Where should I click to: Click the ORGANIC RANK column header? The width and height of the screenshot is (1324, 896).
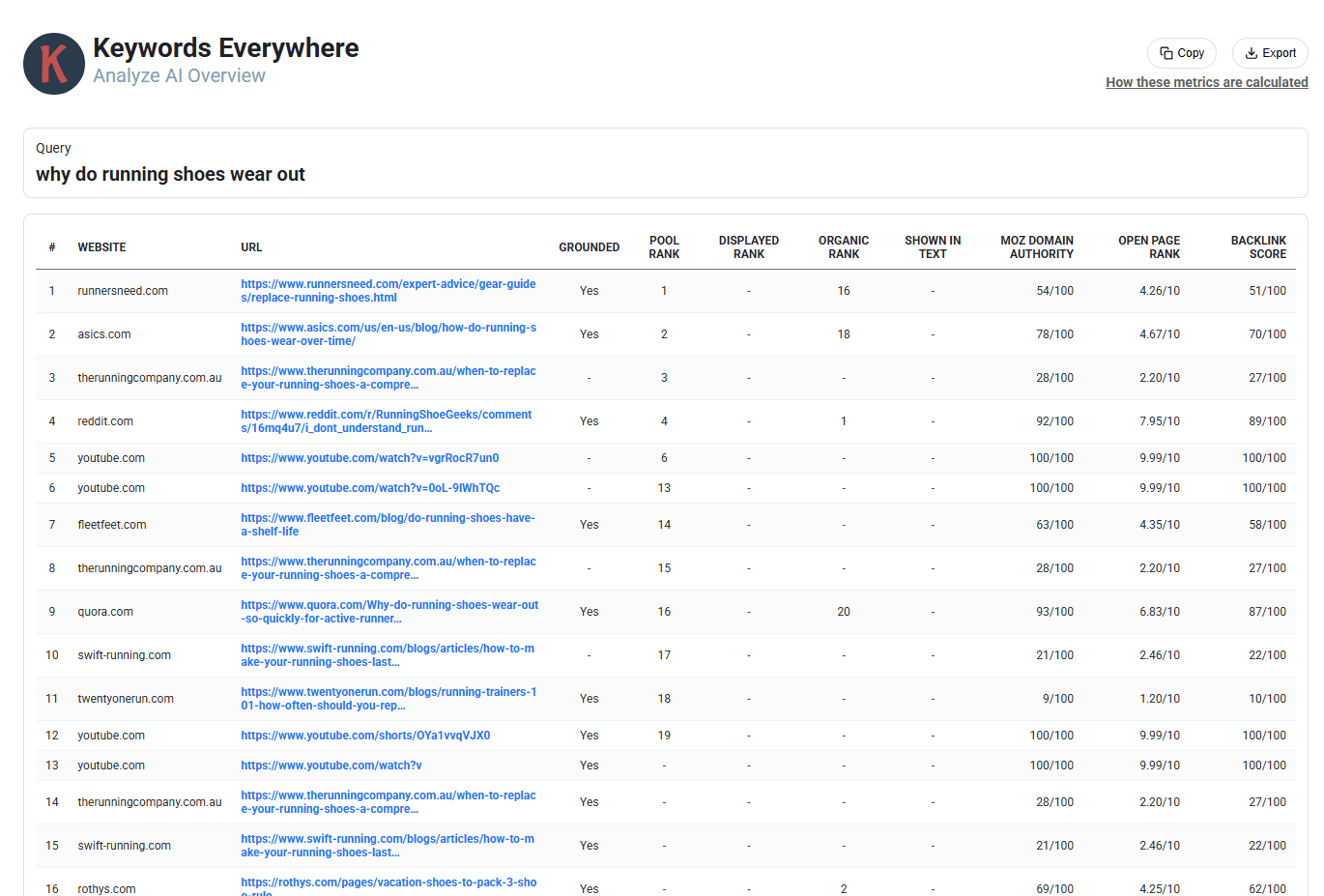click(844, 247)
